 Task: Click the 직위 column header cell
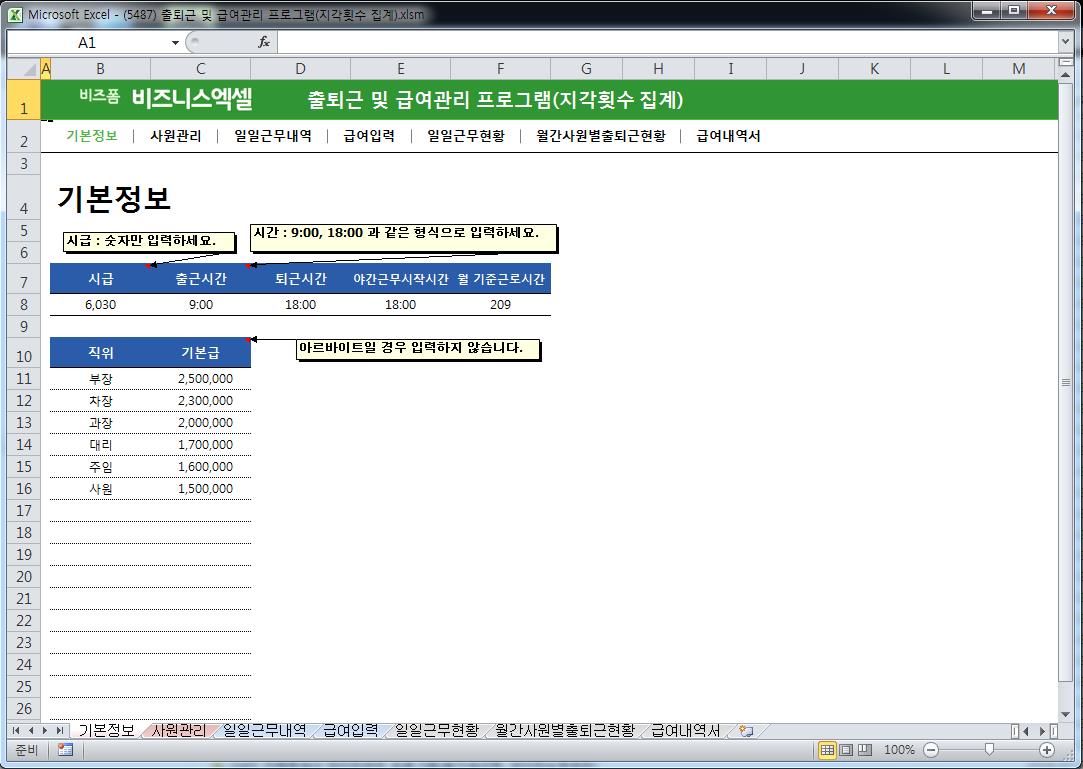(x=100, y=352)
